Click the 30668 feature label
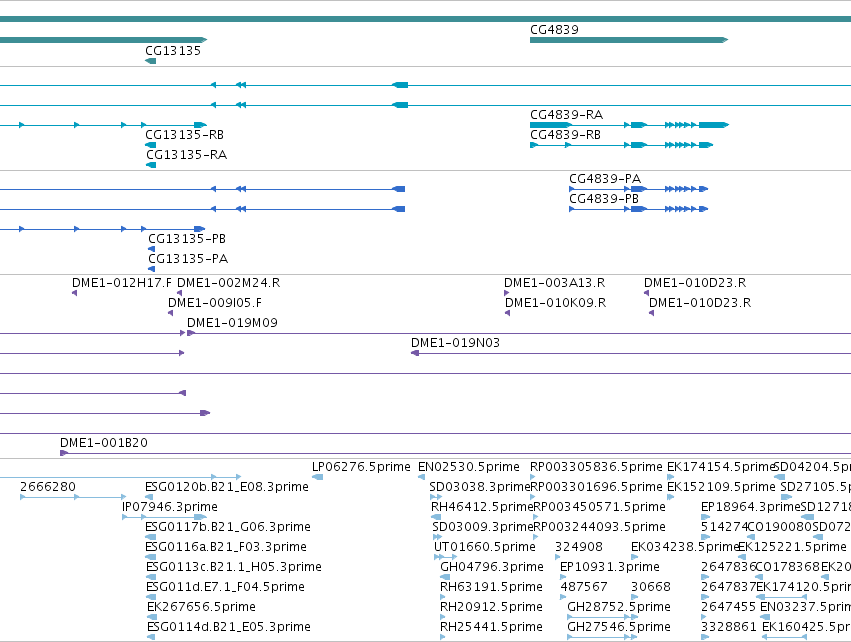The width and height of the screenshot is (851, 642). click(650, 588)
